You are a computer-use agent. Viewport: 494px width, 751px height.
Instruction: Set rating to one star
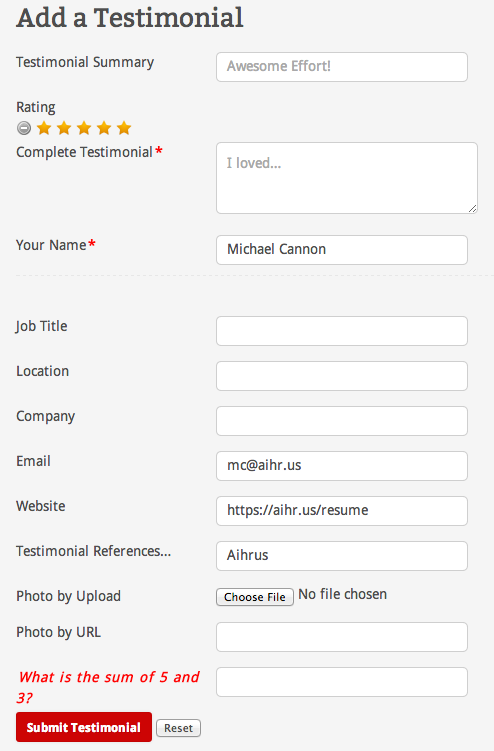click(x=44, y=128)
